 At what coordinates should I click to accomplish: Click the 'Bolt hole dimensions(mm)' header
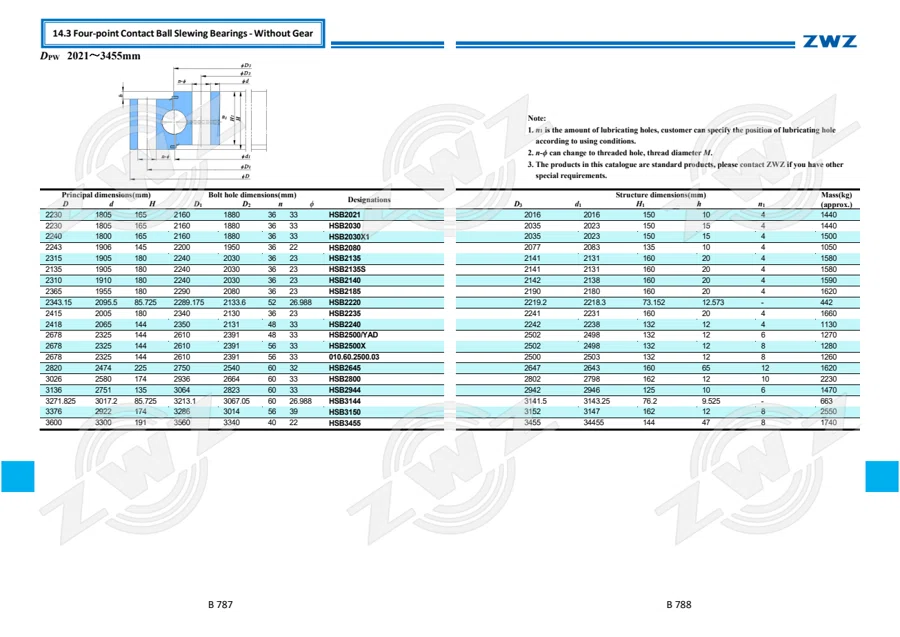click(x=252, y=195)
